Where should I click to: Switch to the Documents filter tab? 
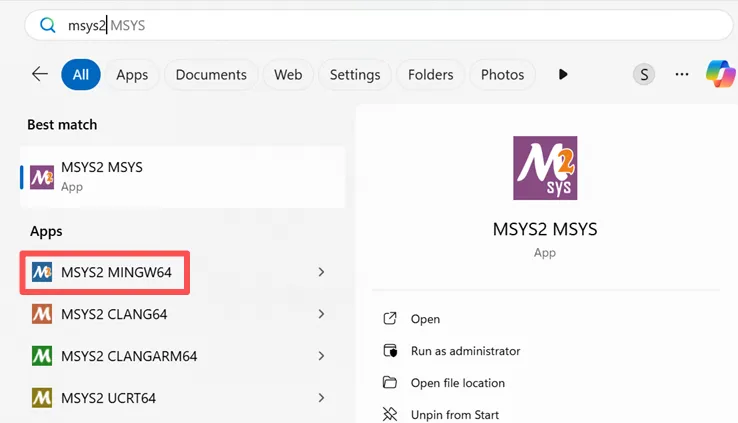(x=211, y=74)
